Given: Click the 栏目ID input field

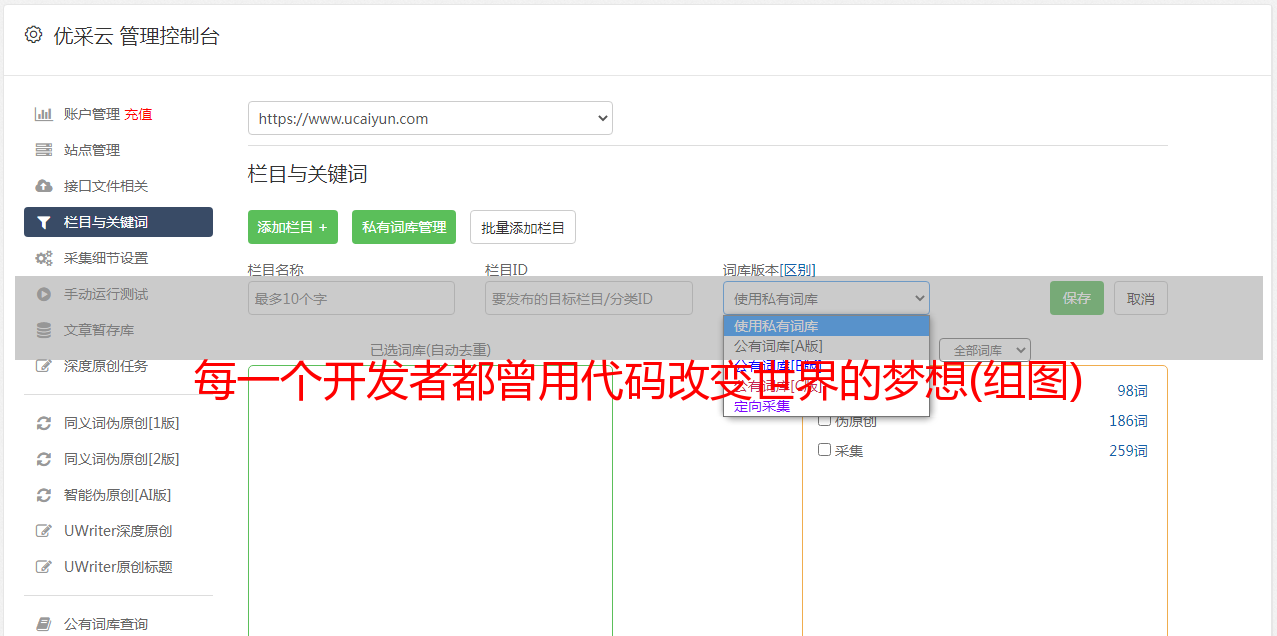Looking at the screenshot, I should point(589,298).
